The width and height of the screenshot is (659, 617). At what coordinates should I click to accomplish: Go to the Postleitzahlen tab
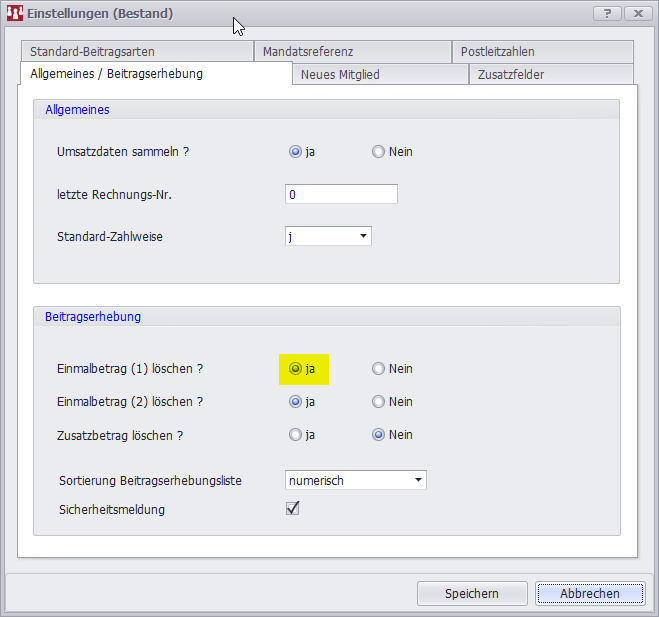(497, 51)
